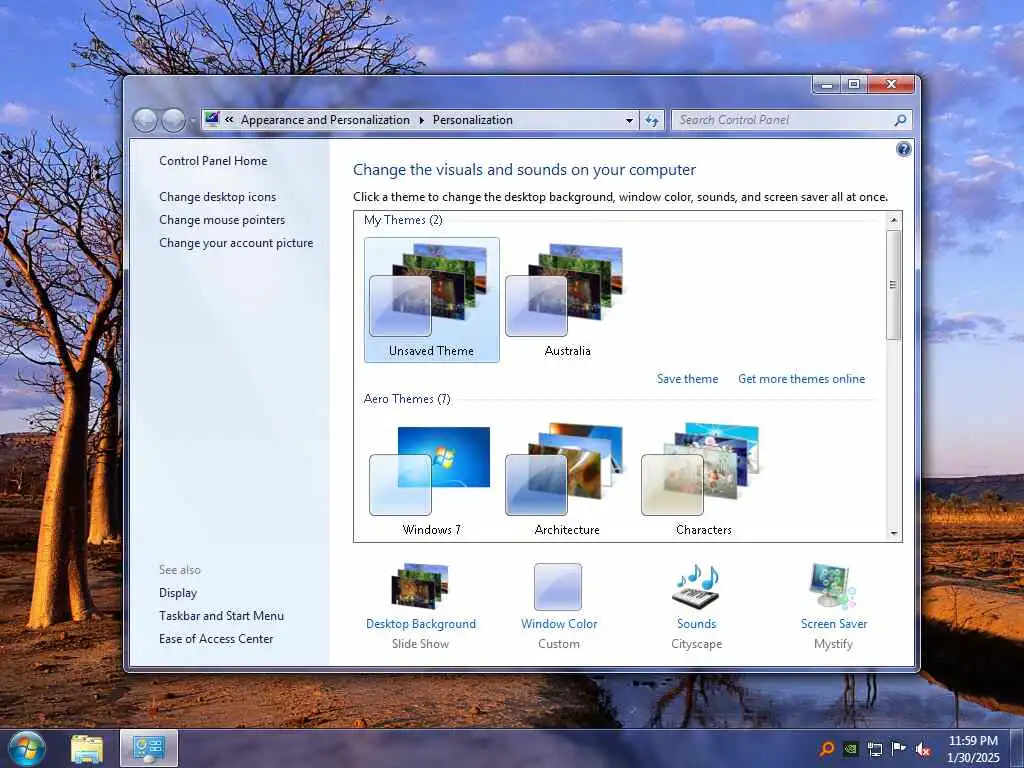This screenshot has width=1024, height=768.
Task: Pick the Architecture theme
Action: click(568, 480)
